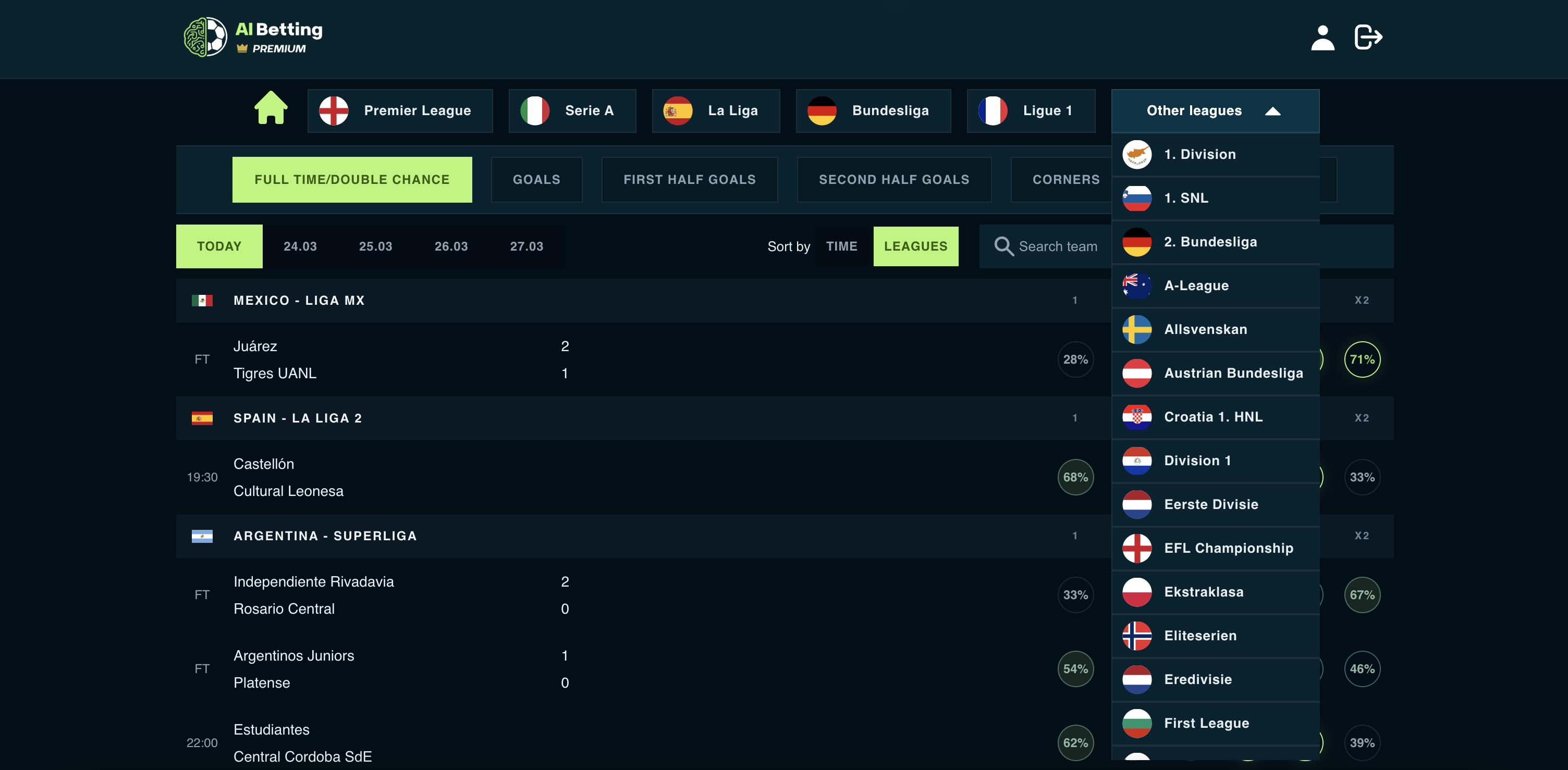The image size is (1568, 770).
Task: Pick Eredivisie in the leagues dropdown
Action: click(1197, 679)
